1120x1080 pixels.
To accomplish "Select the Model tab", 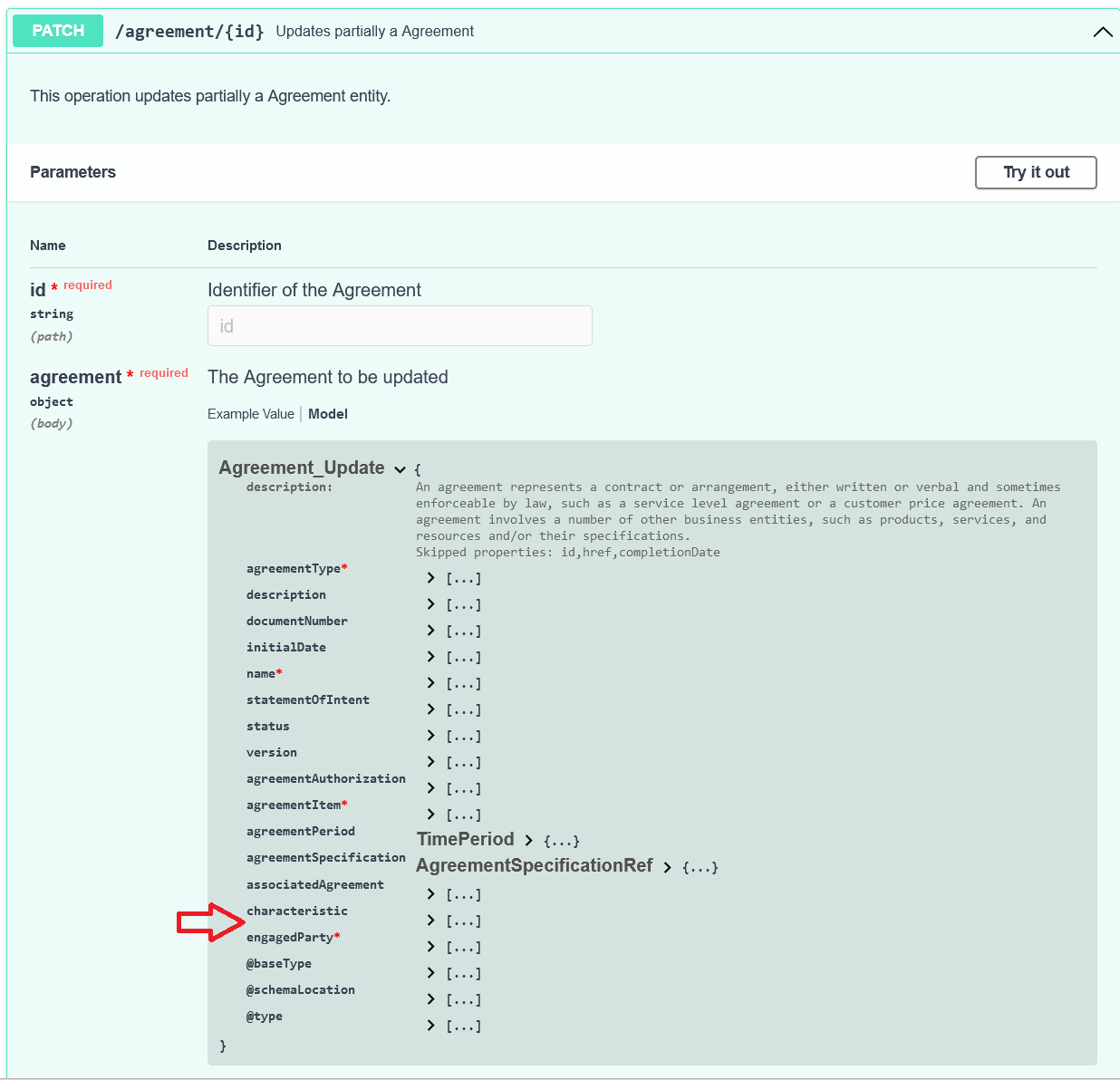I will pos(327,413).
